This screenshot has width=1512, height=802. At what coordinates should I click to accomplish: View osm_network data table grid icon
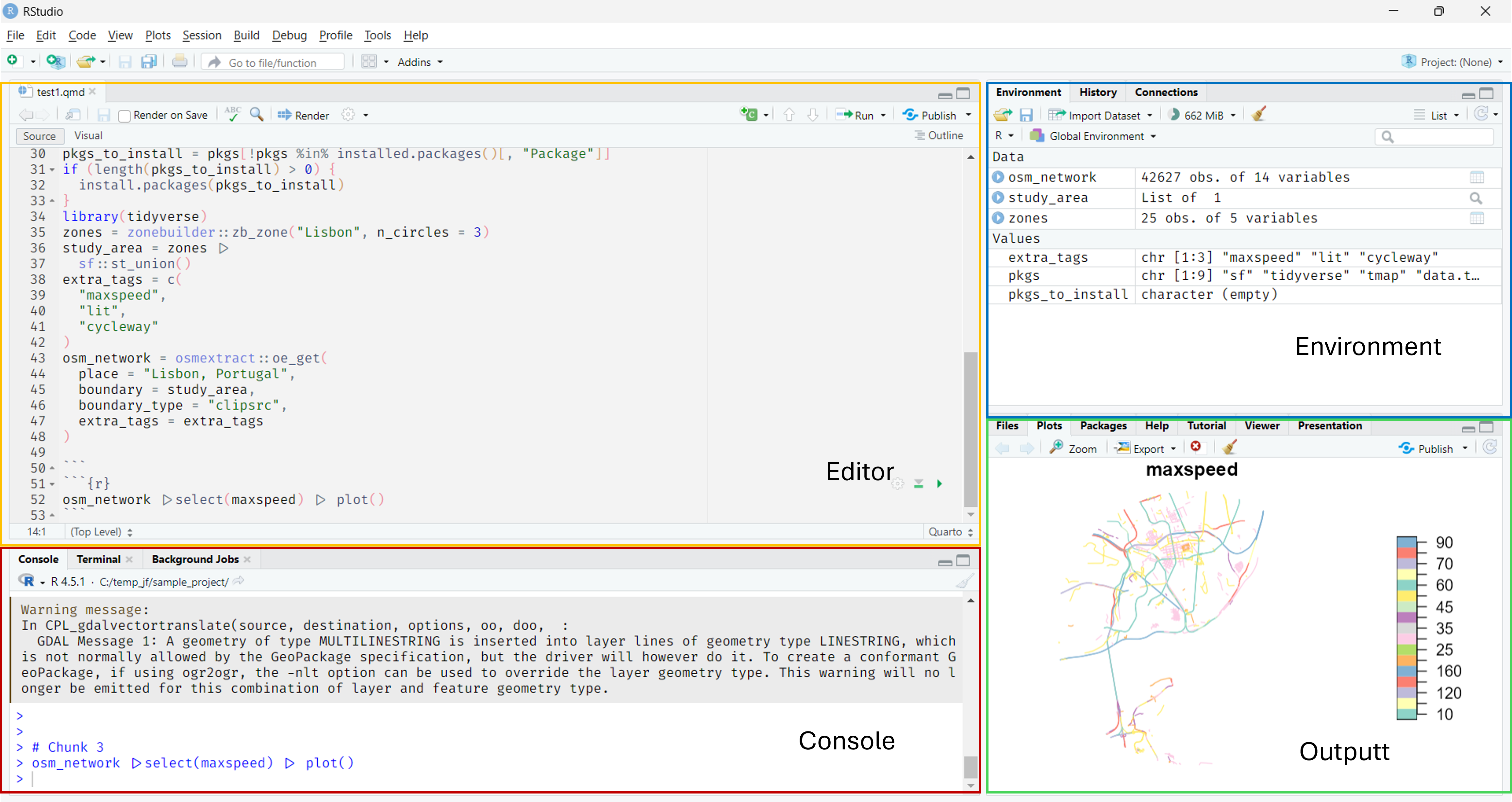[x=1477, y=177]
